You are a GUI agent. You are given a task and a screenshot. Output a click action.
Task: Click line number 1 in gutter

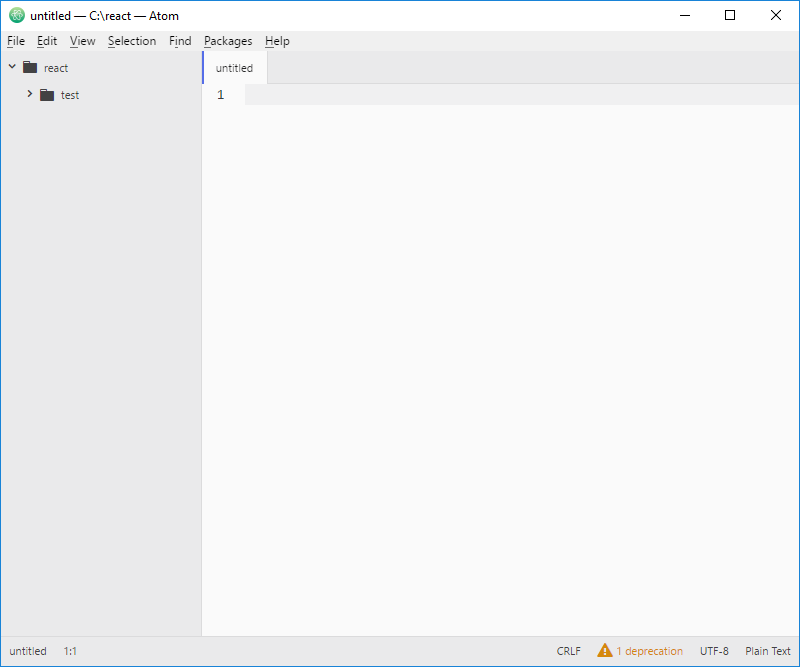[220, 95]
